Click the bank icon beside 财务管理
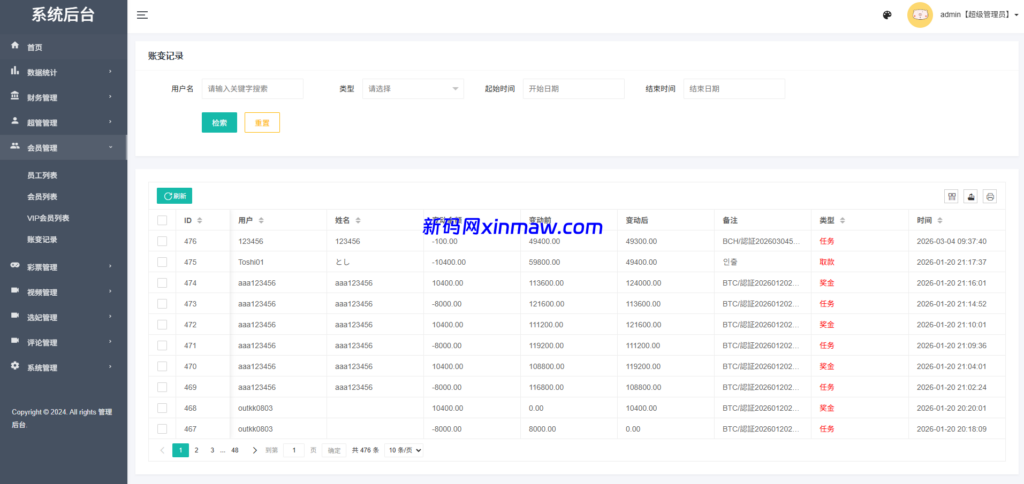 15,96
